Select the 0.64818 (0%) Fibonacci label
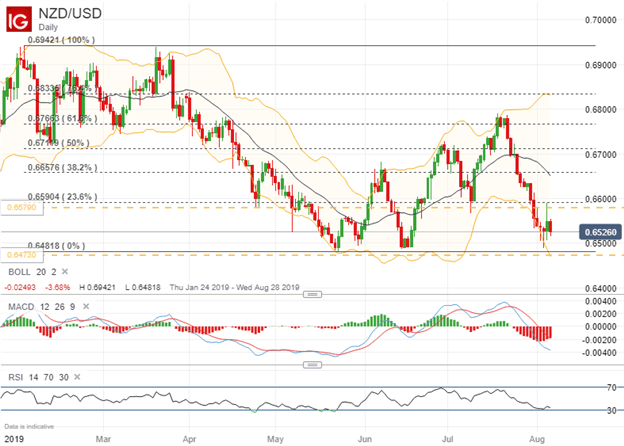The image size is (624, 446). tap(56, 246)
